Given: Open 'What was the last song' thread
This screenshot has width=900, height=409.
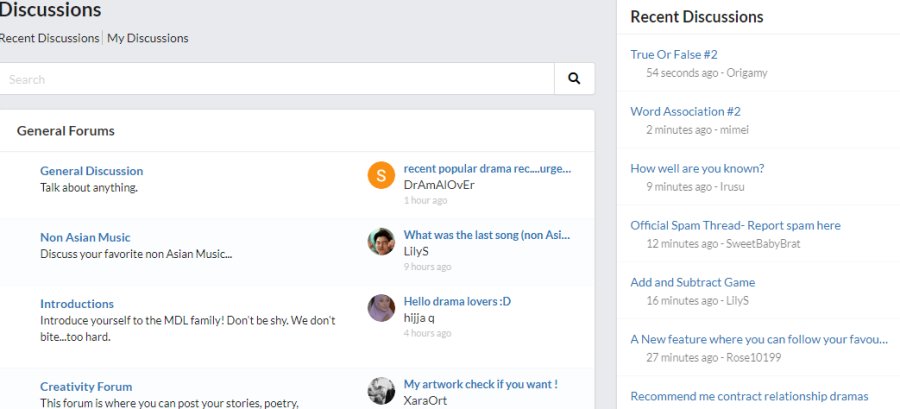Looking at the screenshot, I should (x=487, y=235).
